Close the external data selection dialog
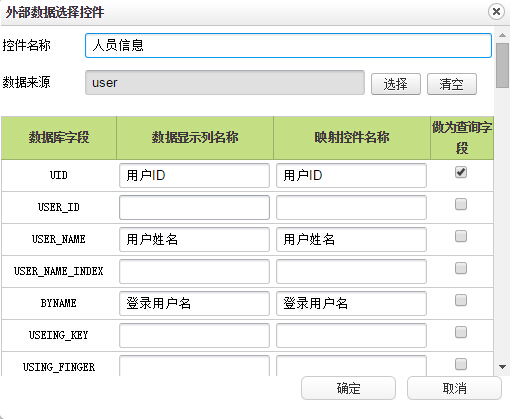510x419 pixels. (x=496, y=12)
